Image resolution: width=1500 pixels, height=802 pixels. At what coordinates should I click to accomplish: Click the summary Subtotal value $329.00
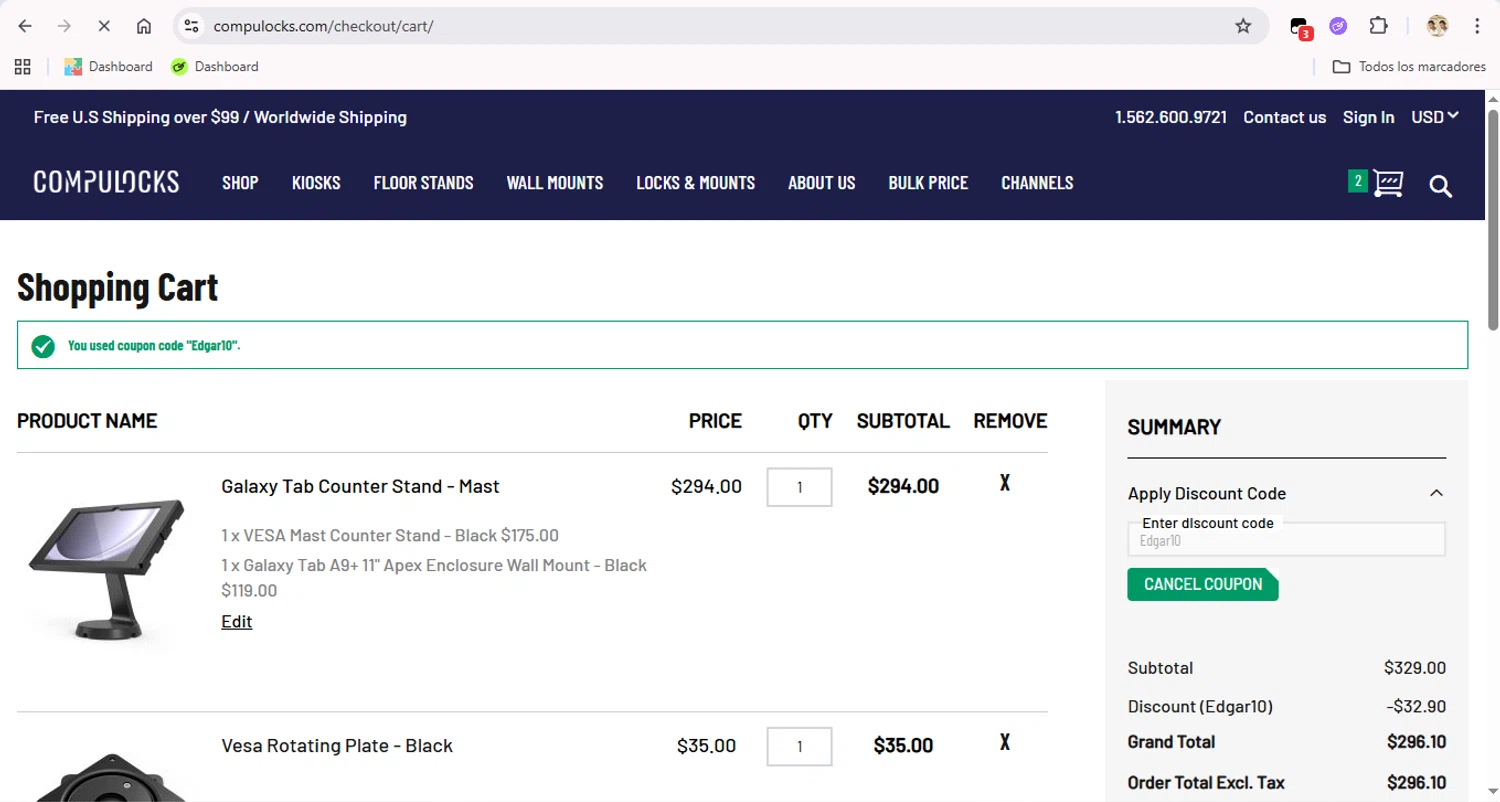[x=1415, y=667]
